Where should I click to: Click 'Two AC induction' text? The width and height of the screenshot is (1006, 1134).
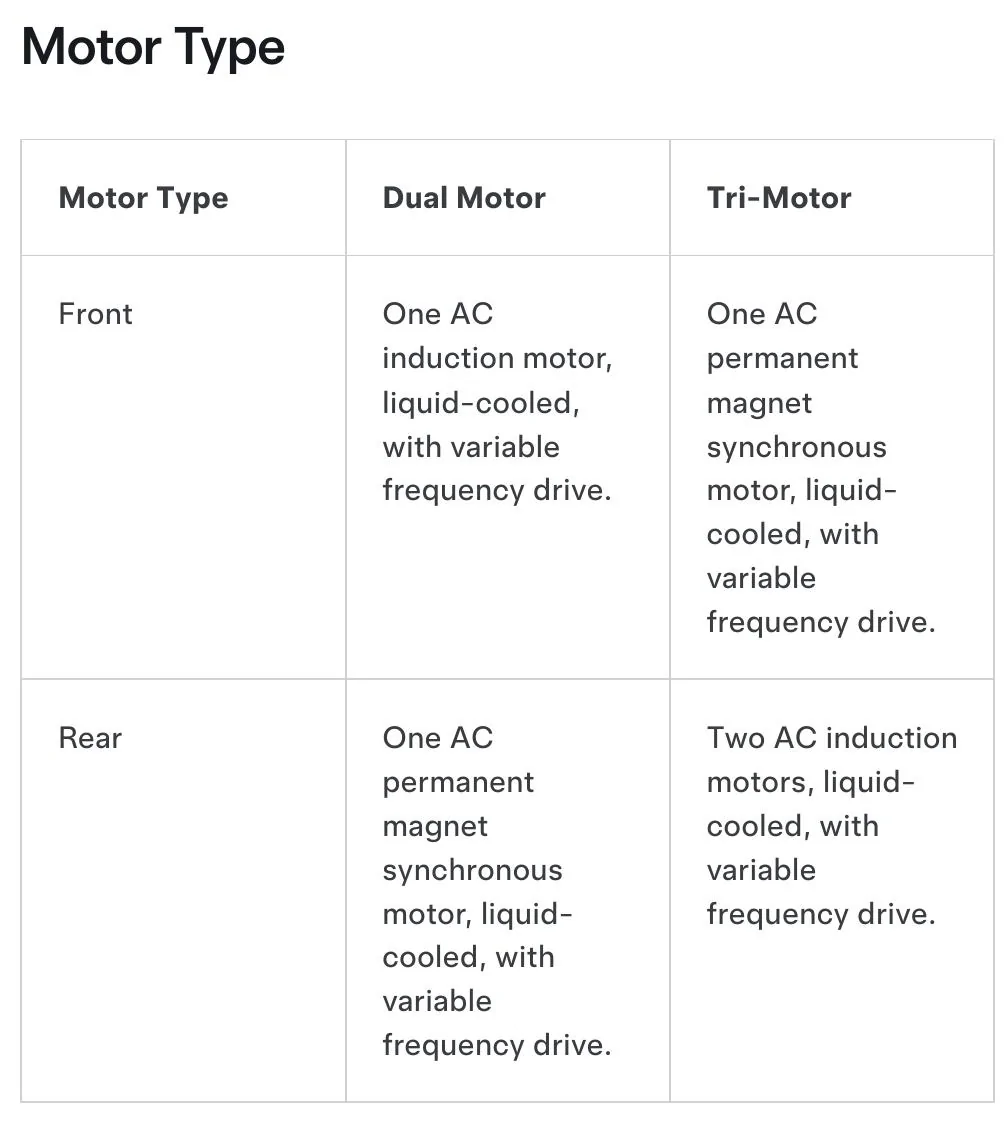click(x=832, y=738)
